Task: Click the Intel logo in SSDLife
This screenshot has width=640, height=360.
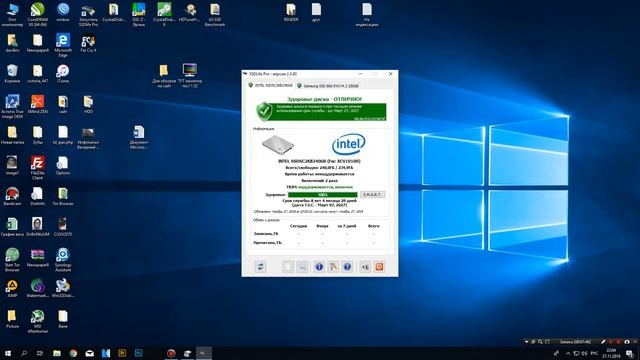Action: pos(349,144)
